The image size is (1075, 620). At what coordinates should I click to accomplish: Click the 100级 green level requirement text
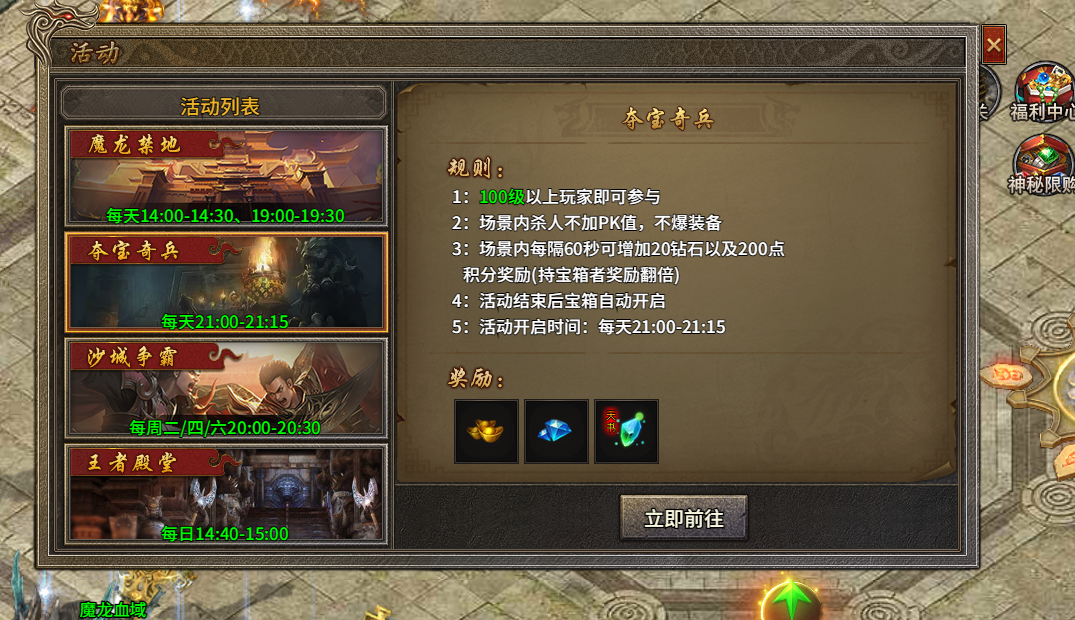502,197
